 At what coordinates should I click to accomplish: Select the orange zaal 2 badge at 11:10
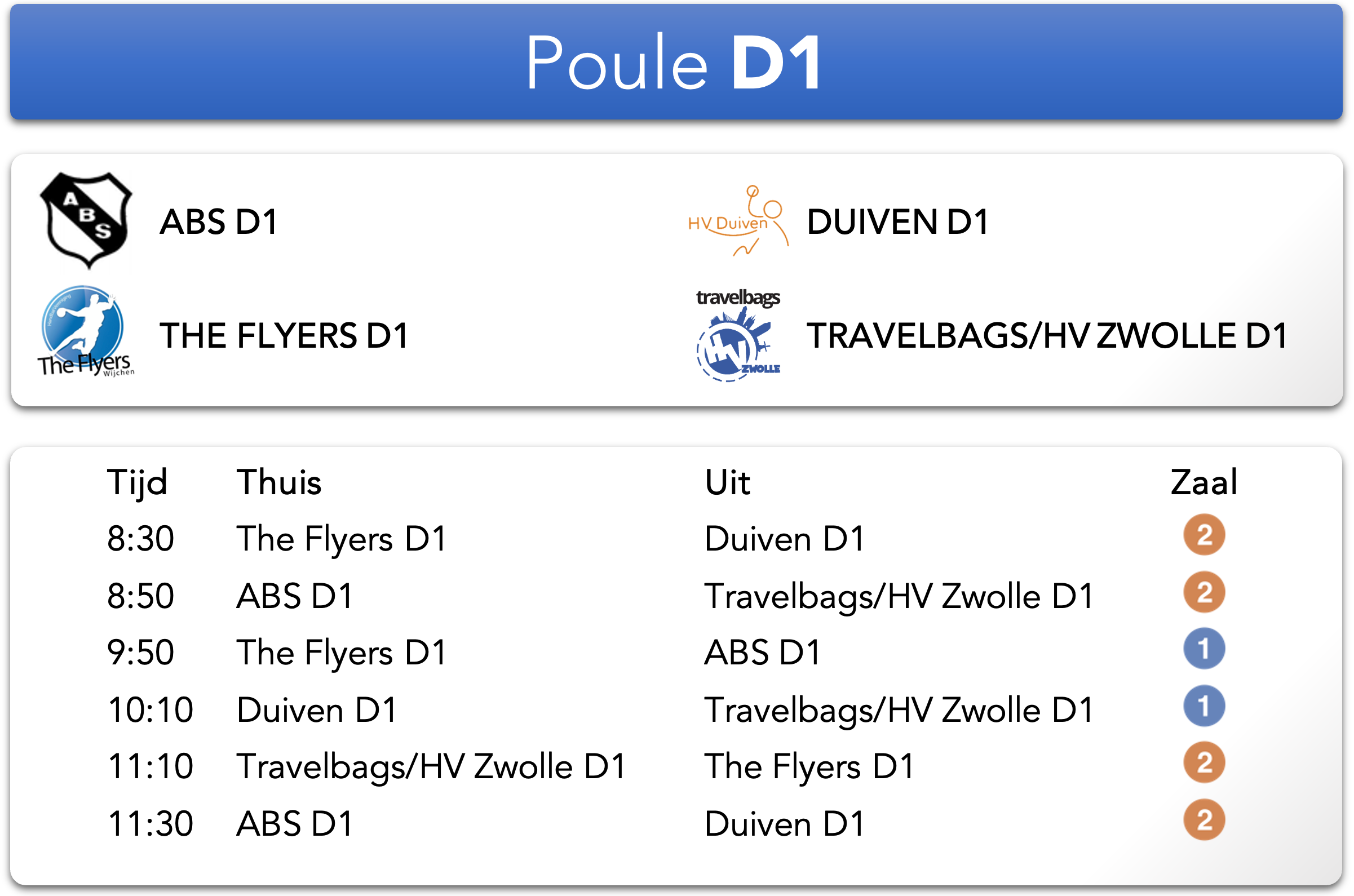[1203, 763]
